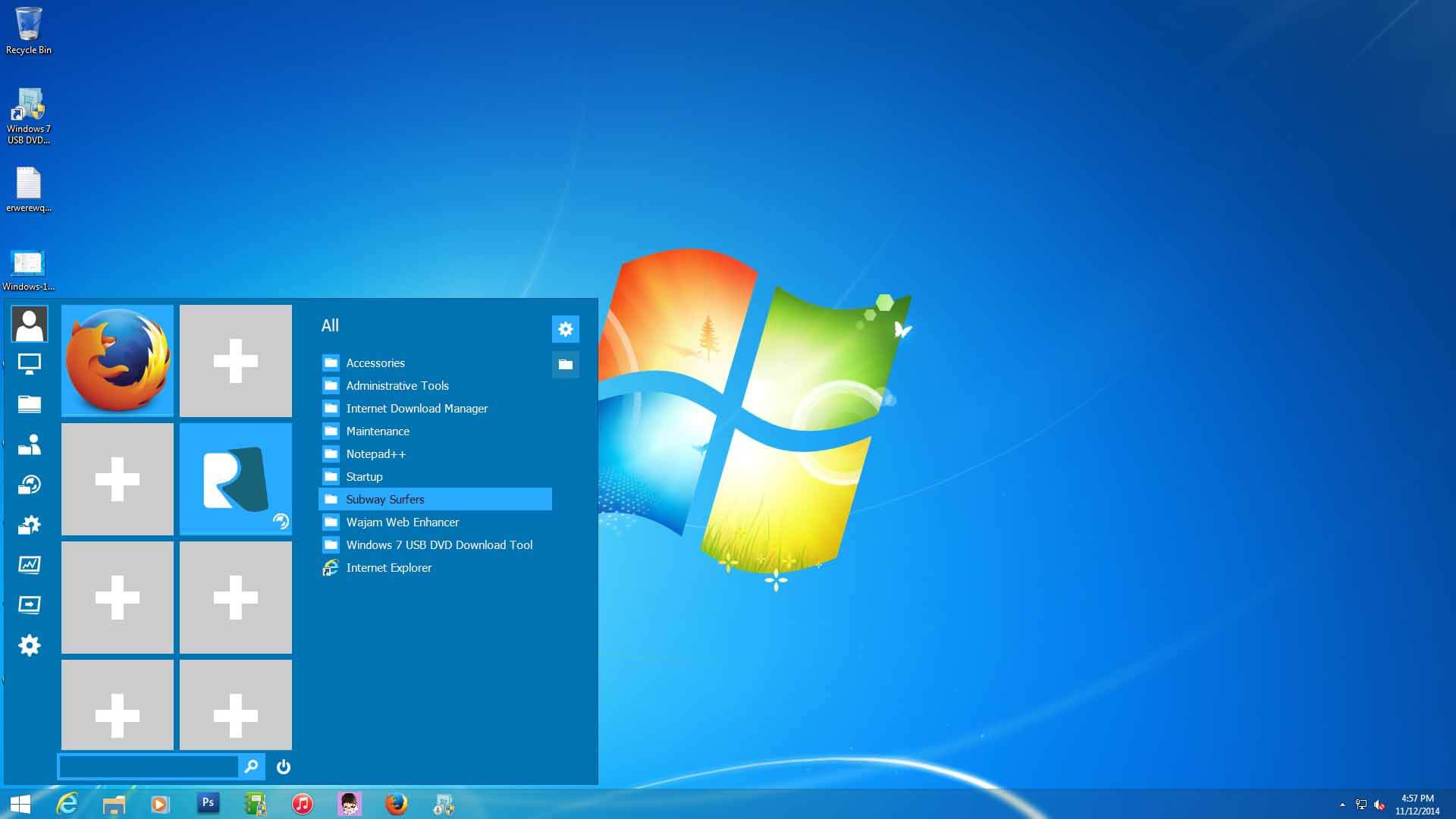The width and height of the screenshot is (1456, 819).
Task: Select the erwerewq text file on desktop
Action: tap(29, 190)
